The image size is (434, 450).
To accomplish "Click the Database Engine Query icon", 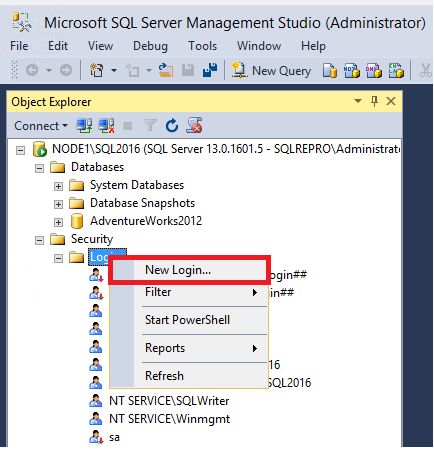I will tap(329, 70).
